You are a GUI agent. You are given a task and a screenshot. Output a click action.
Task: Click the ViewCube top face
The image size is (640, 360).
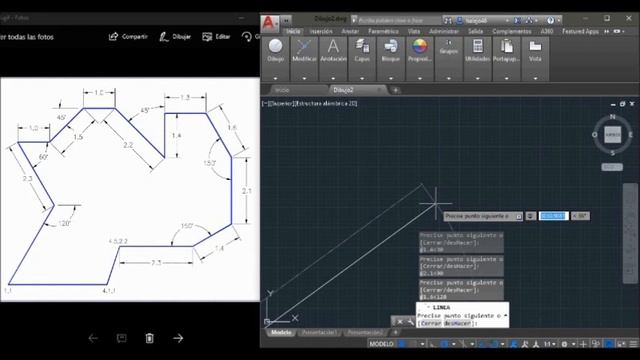tap(612, 134)
